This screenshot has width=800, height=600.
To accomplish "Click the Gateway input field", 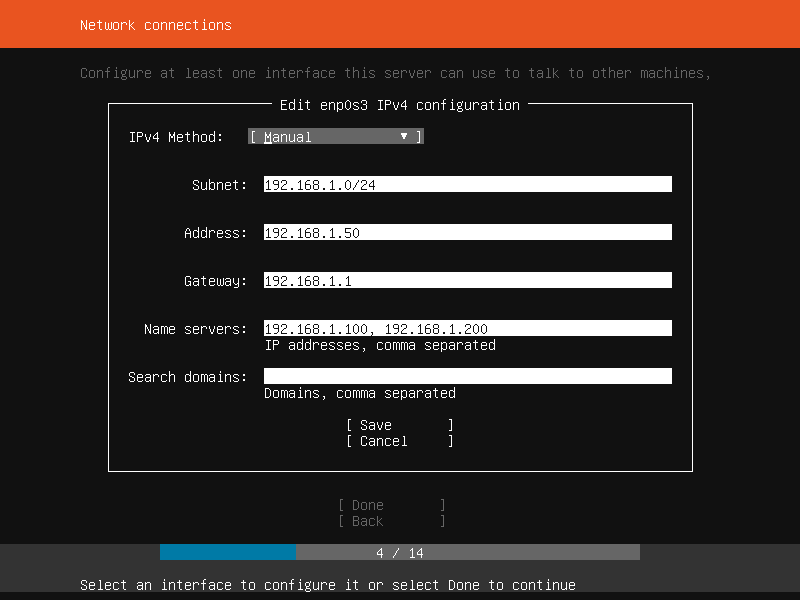I will coord(467,281).
